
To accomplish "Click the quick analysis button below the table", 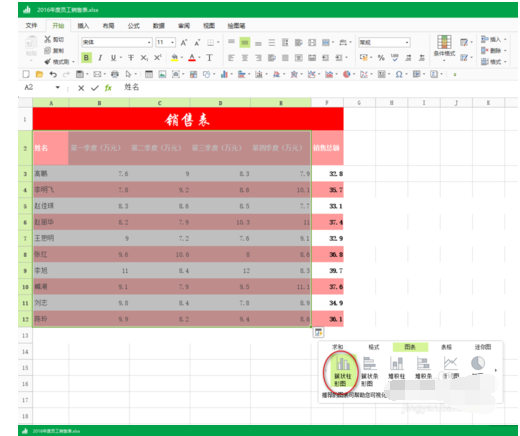I will point(318,332).
